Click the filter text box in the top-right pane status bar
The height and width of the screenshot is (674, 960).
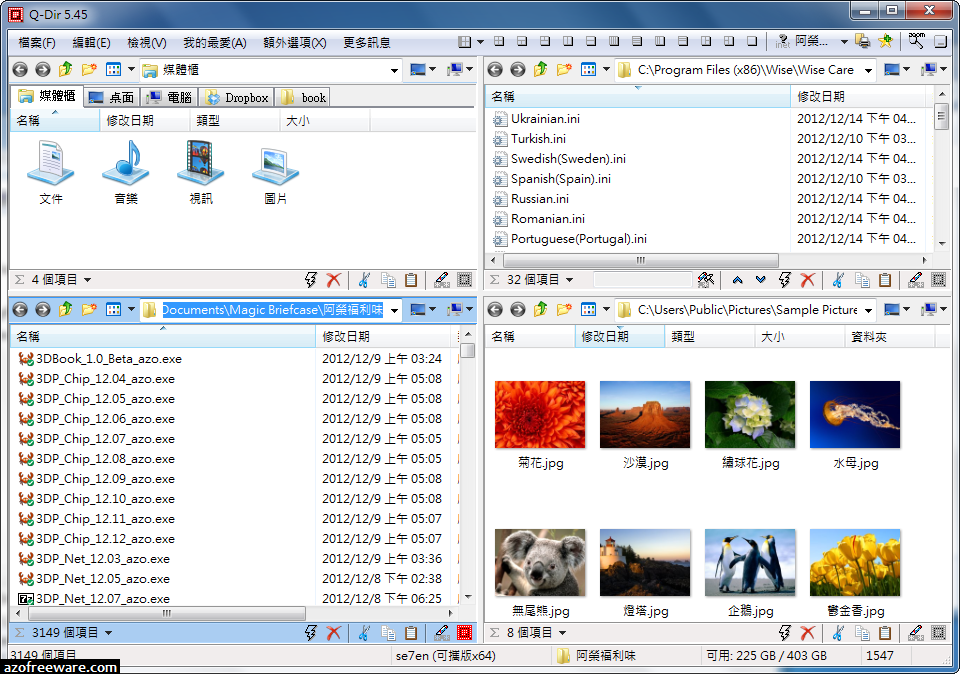pos(643,280)
